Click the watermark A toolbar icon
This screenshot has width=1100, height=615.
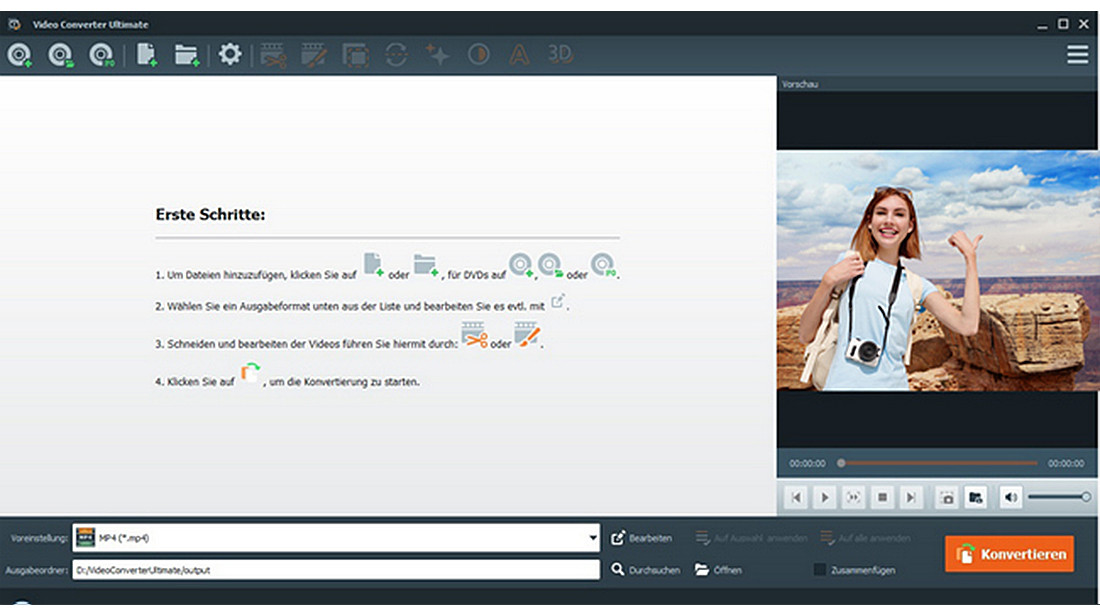click(x=518, y=56)
